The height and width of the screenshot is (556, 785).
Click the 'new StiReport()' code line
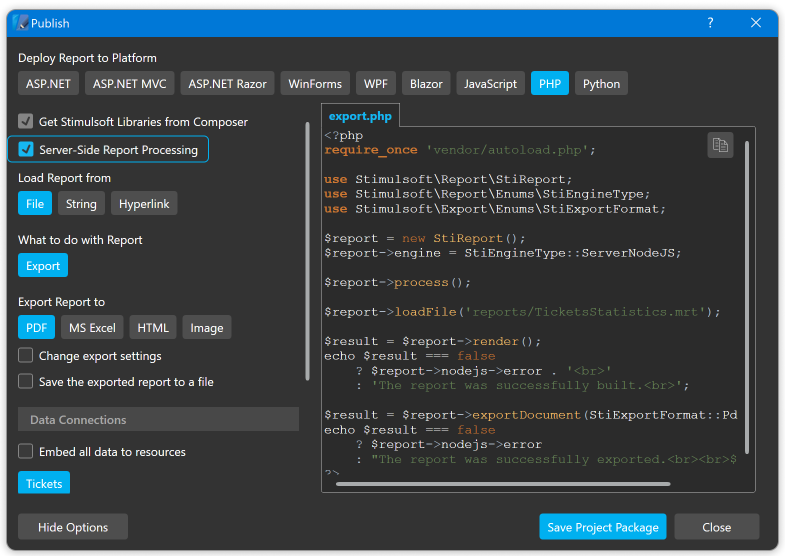pyautogui.click(x=425, y=238)
